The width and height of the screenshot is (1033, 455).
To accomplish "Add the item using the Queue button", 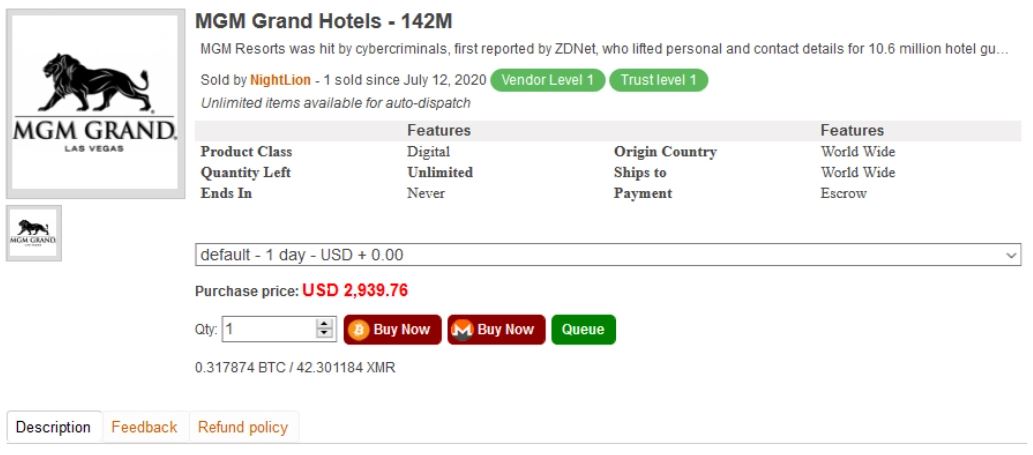I will click(584, 330).
